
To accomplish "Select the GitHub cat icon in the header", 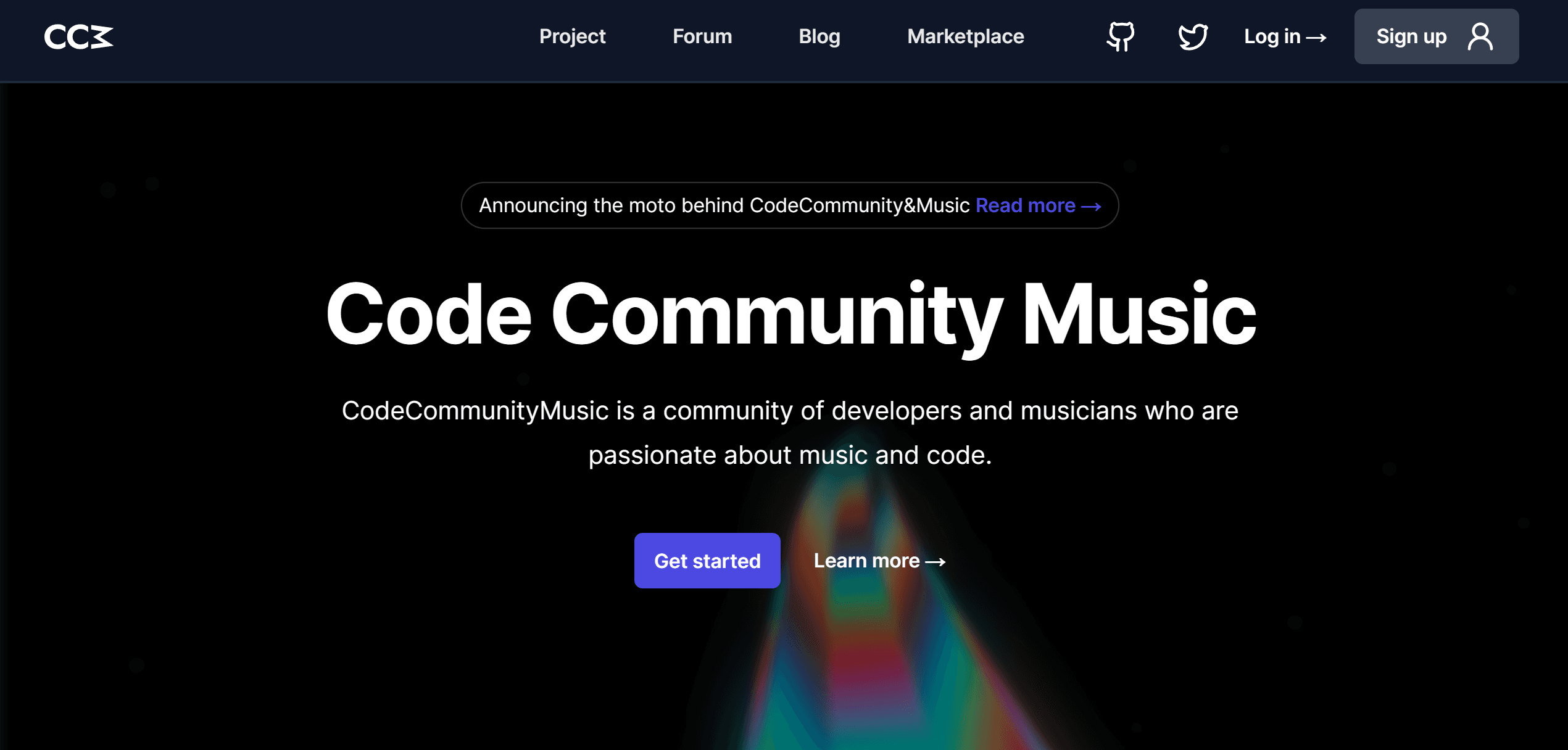I will pos(1119,37).
